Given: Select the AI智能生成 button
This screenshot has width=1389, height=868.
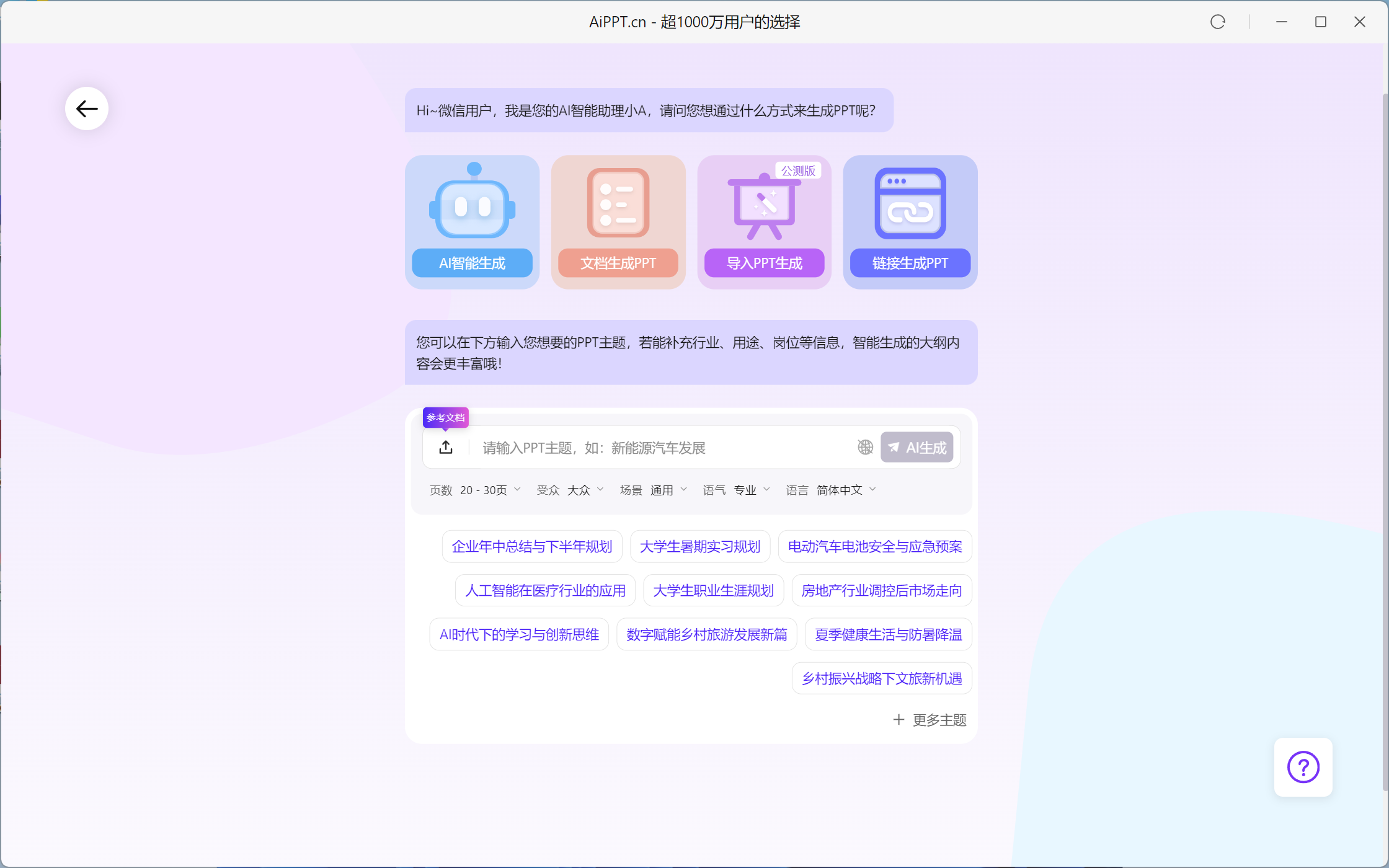Looking at the screenshot, I should point(473,263).
